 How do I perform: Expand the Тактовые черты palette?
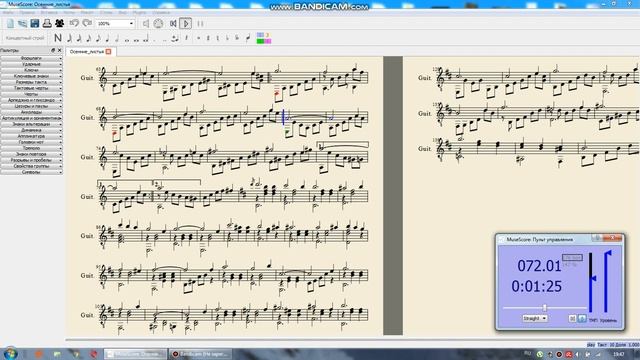tap(31, 88)
